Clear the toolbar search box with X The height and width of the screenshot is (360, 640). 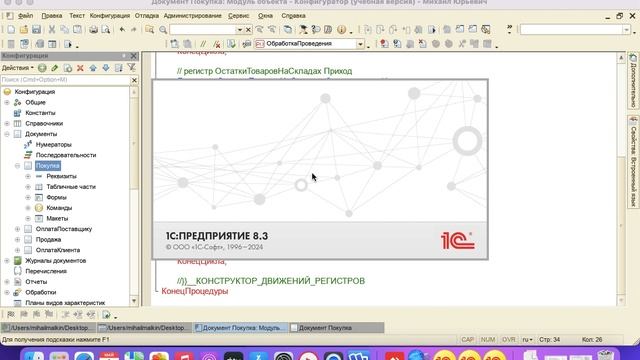pos(248,30)
